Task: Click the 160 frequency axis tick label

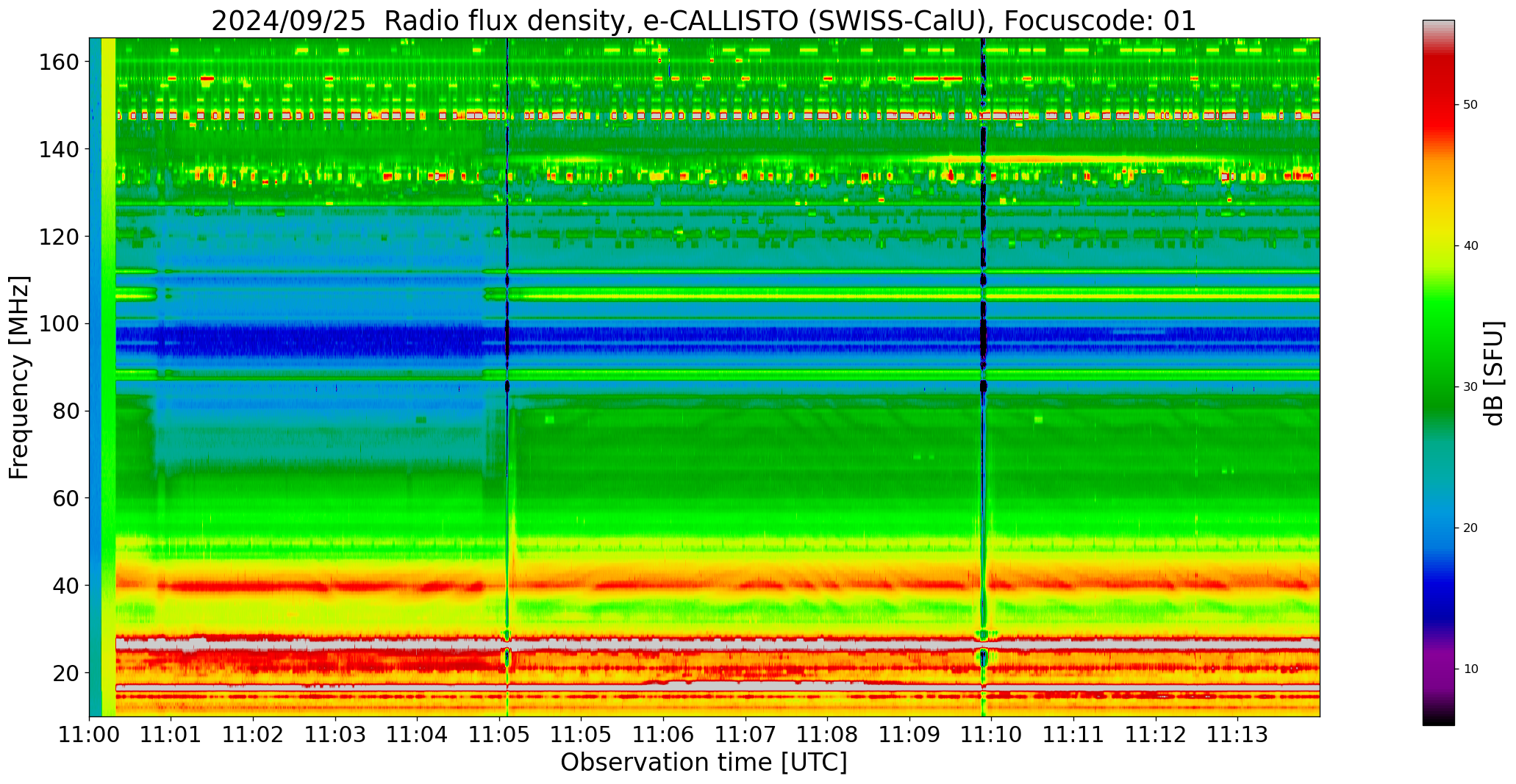Action: click(58, 62)
